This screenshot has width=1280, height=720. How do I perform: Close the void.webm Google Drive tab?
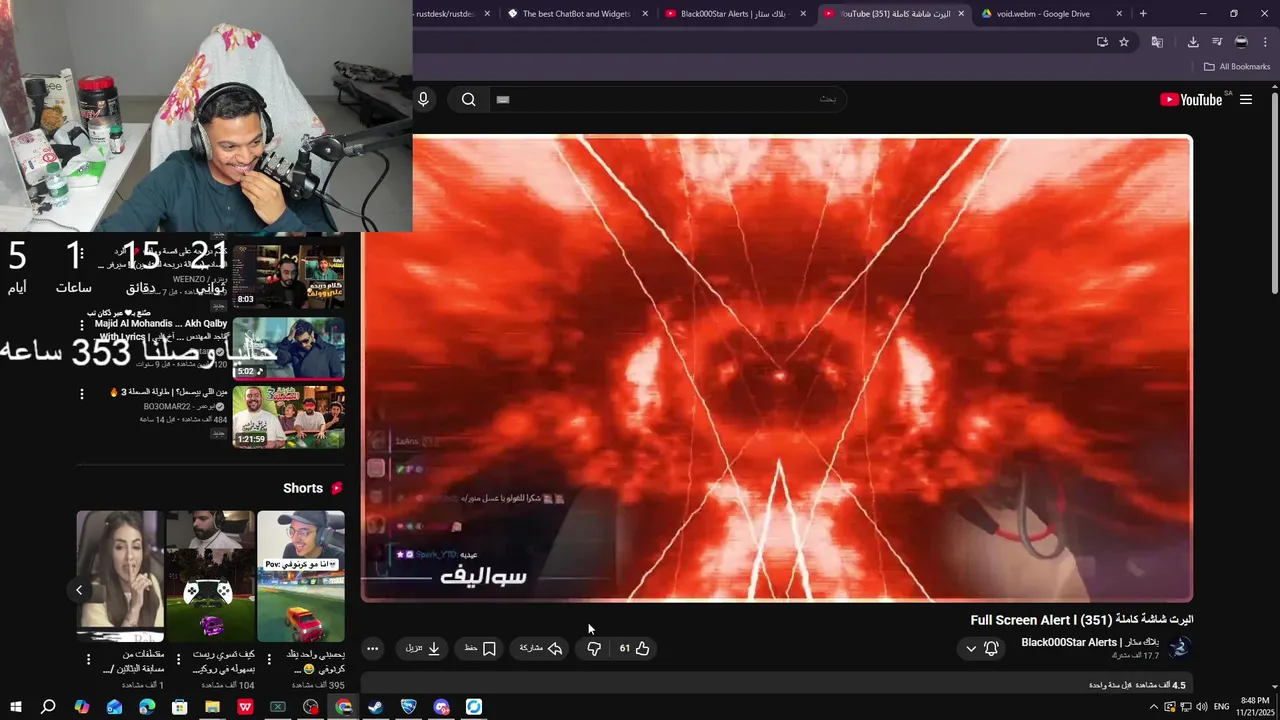(1119, 14)
